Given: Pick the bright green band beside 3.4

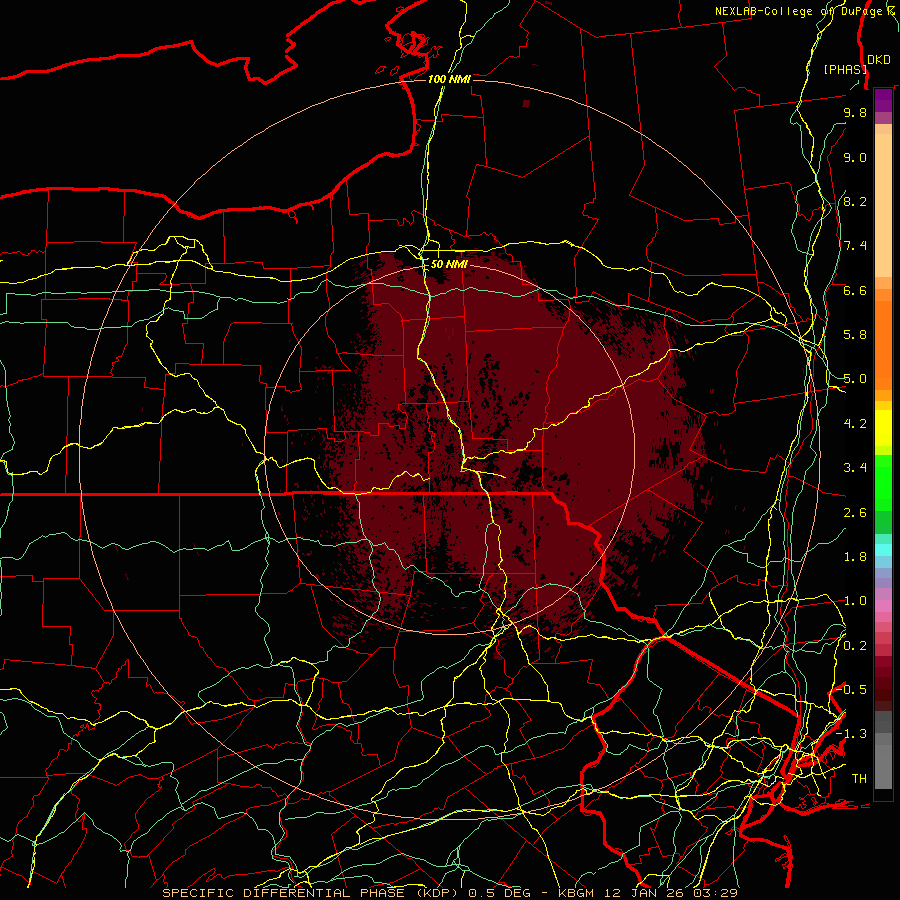Looking at the screenshot, I should point(883,483).
